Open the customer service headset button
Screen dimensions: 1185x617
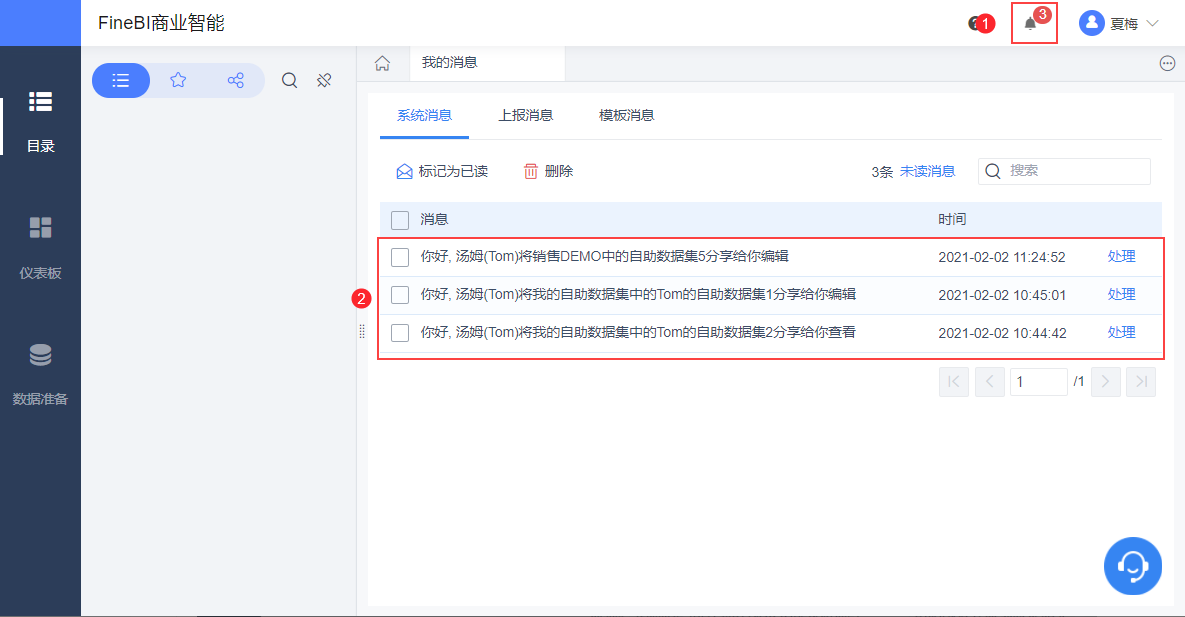point(1133,566)
